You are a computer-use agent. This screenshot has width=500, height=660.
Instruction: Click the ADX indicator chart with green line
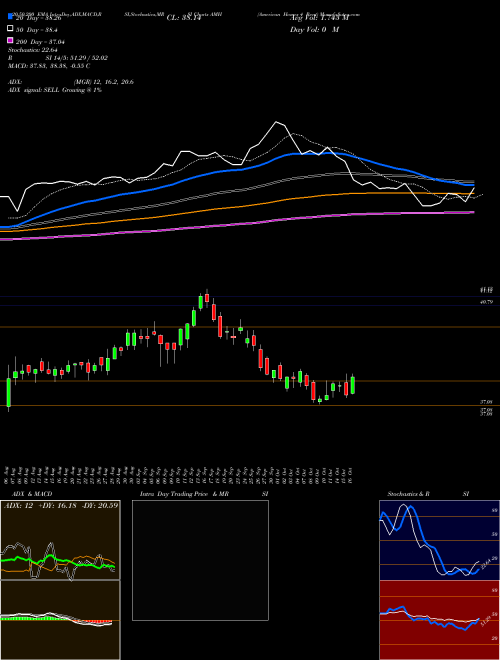[60, 540]
